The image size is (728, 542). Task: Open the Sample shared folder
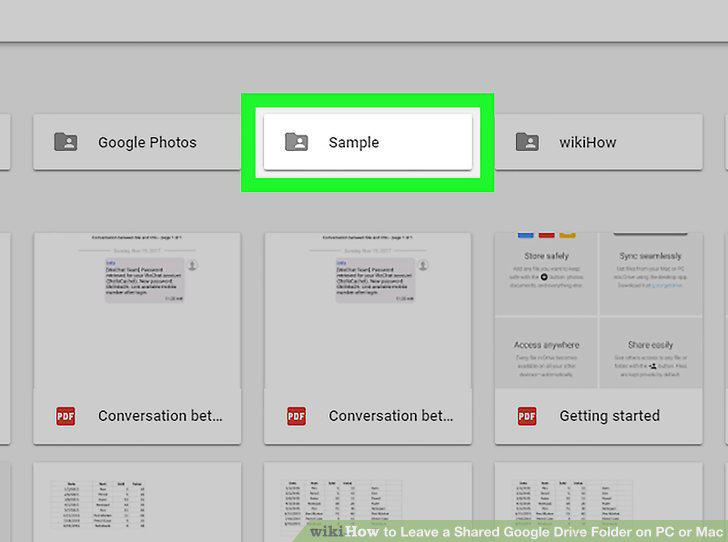[368, 142]
